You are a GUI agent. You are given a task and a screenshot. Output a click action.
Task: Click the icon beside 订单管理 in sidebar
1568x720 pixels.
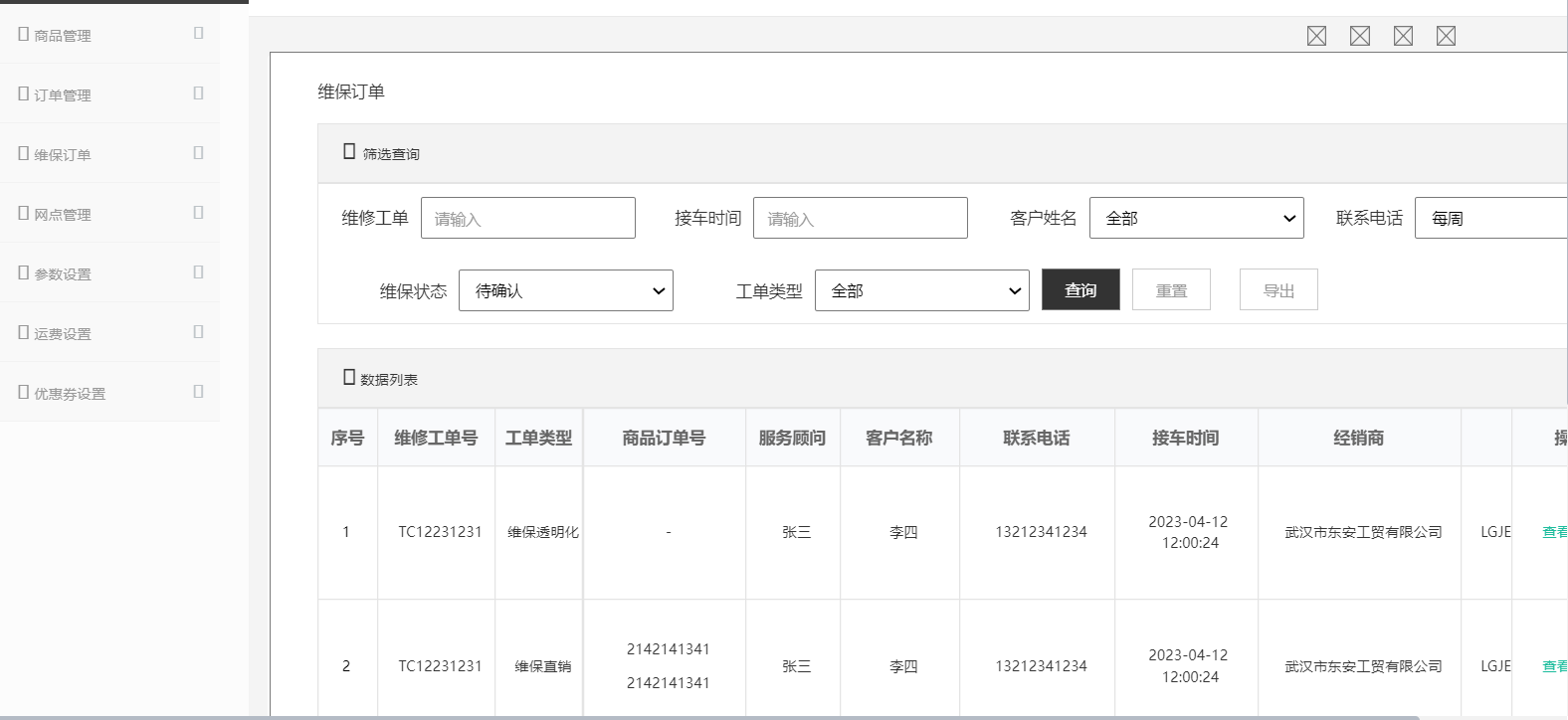23,93
